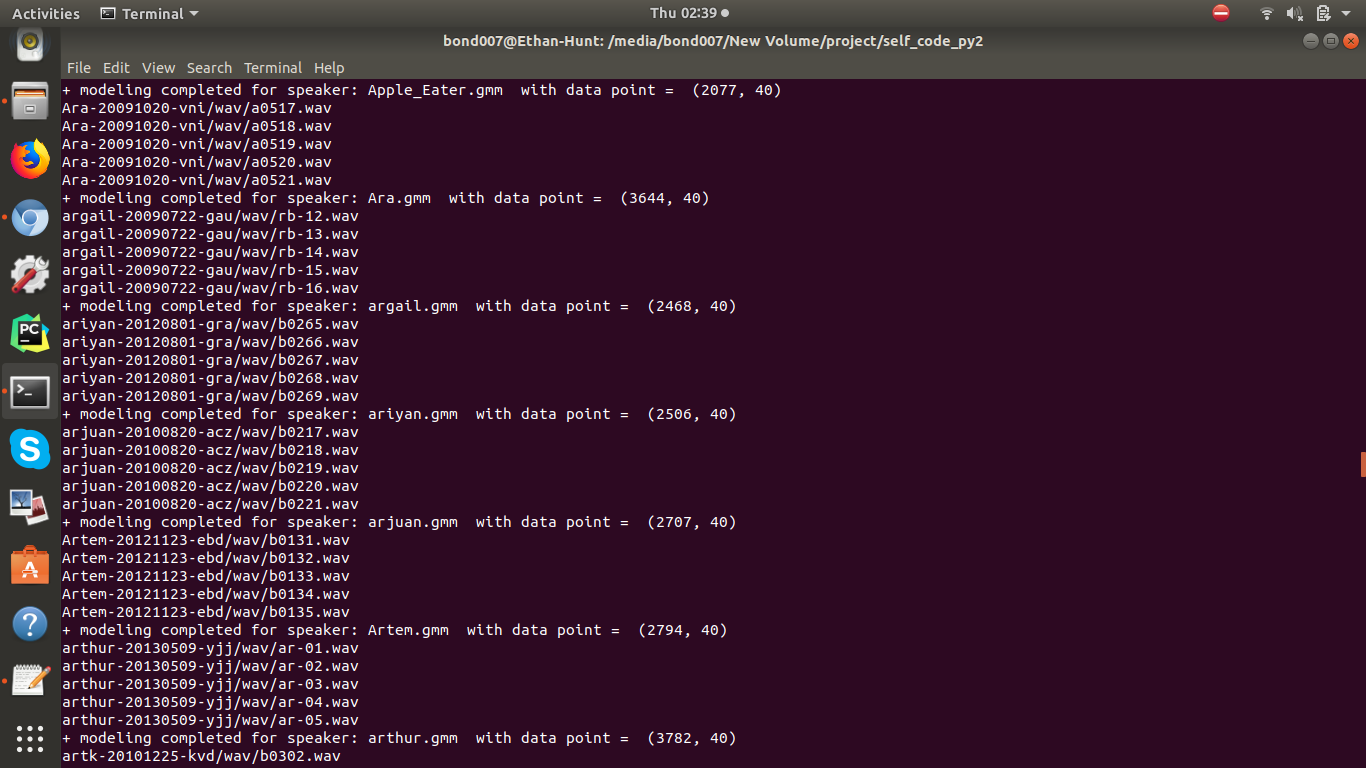Screen dimensions: 1366x768
Task: Open the Terminal menu in menu bar
Action: [x=273, y=68]
